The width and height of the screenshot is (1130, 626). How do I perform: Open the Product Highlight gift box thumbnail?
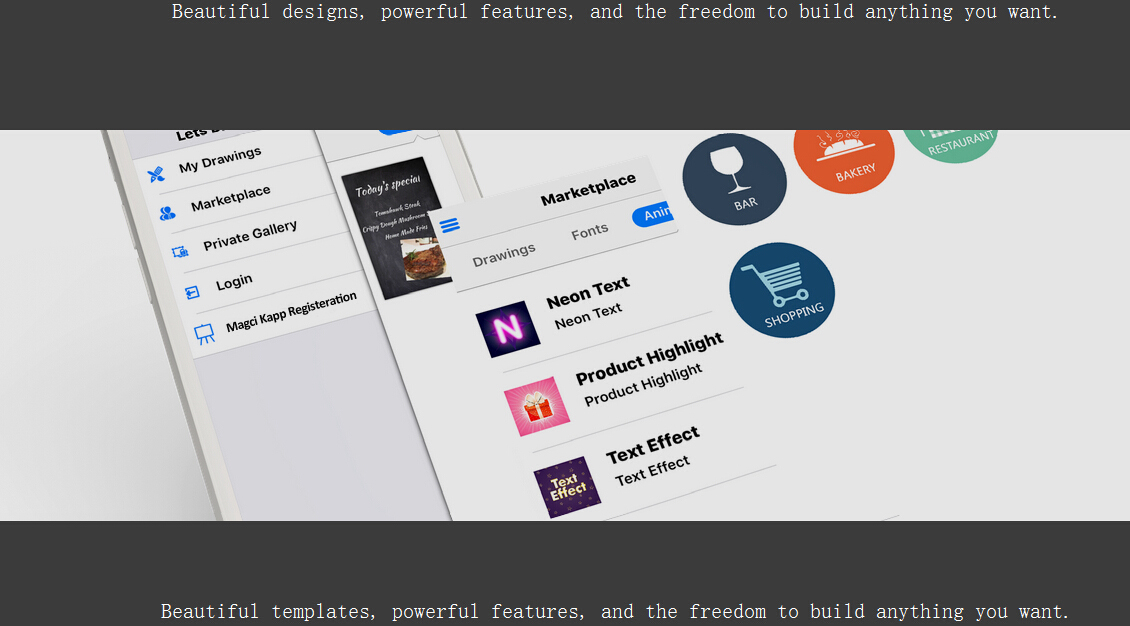(537, 407)
